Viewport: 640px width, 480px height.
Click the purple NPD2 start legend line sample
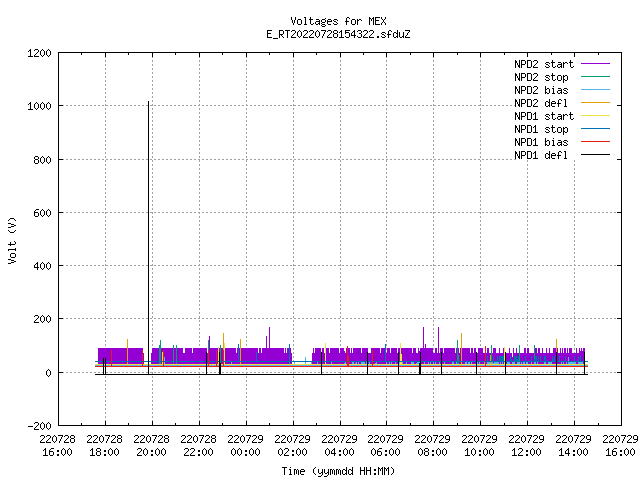[x=596, y=64]
